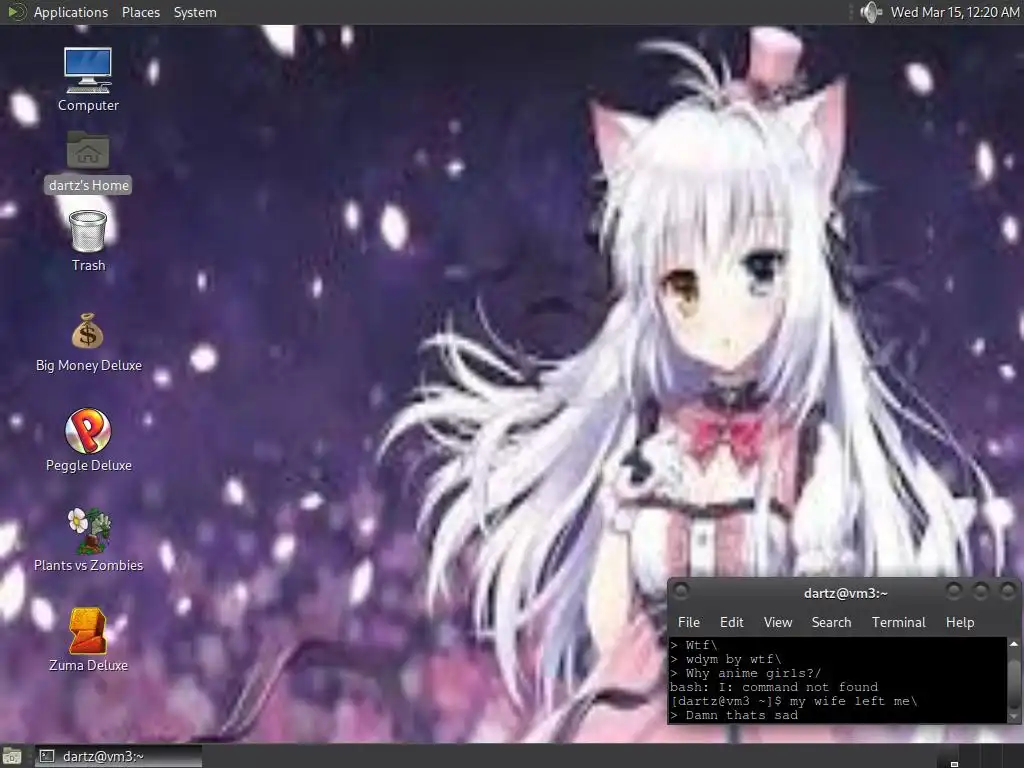
Task: Select the Big Money Deluxe money bag icon
Action: coord(88,330)
